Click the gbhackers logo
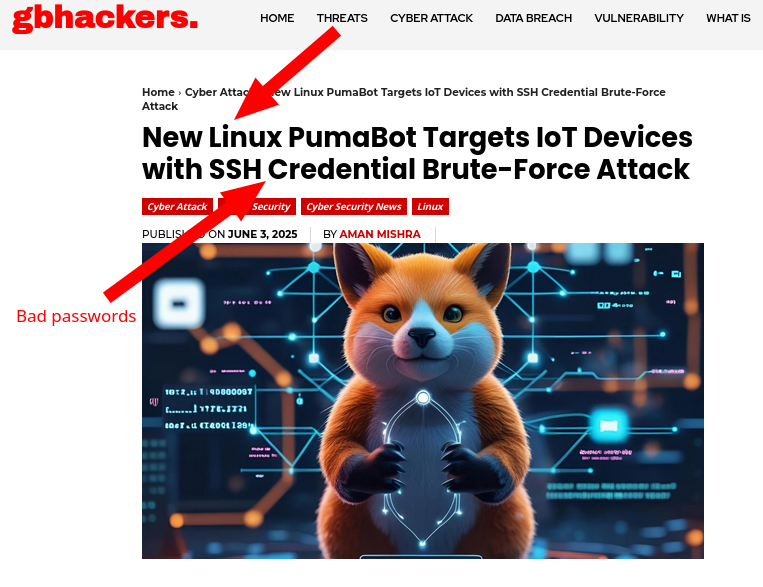The width and height of the screenshot is (763, 587). pos(105,18)
